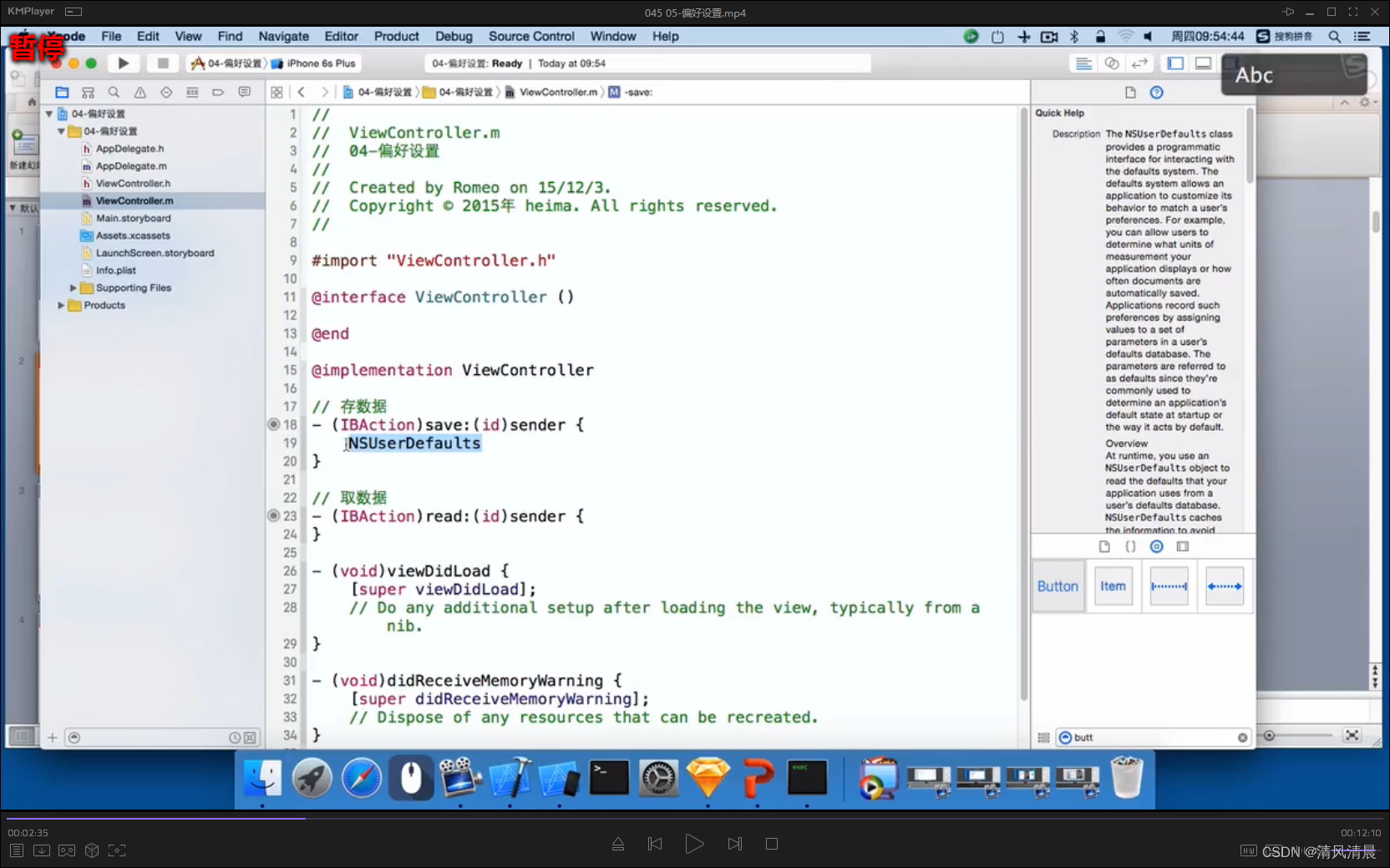The image size is (1390, 868).
Task: Collapse the 04-偏好设置 group folder
Action: 61,131
